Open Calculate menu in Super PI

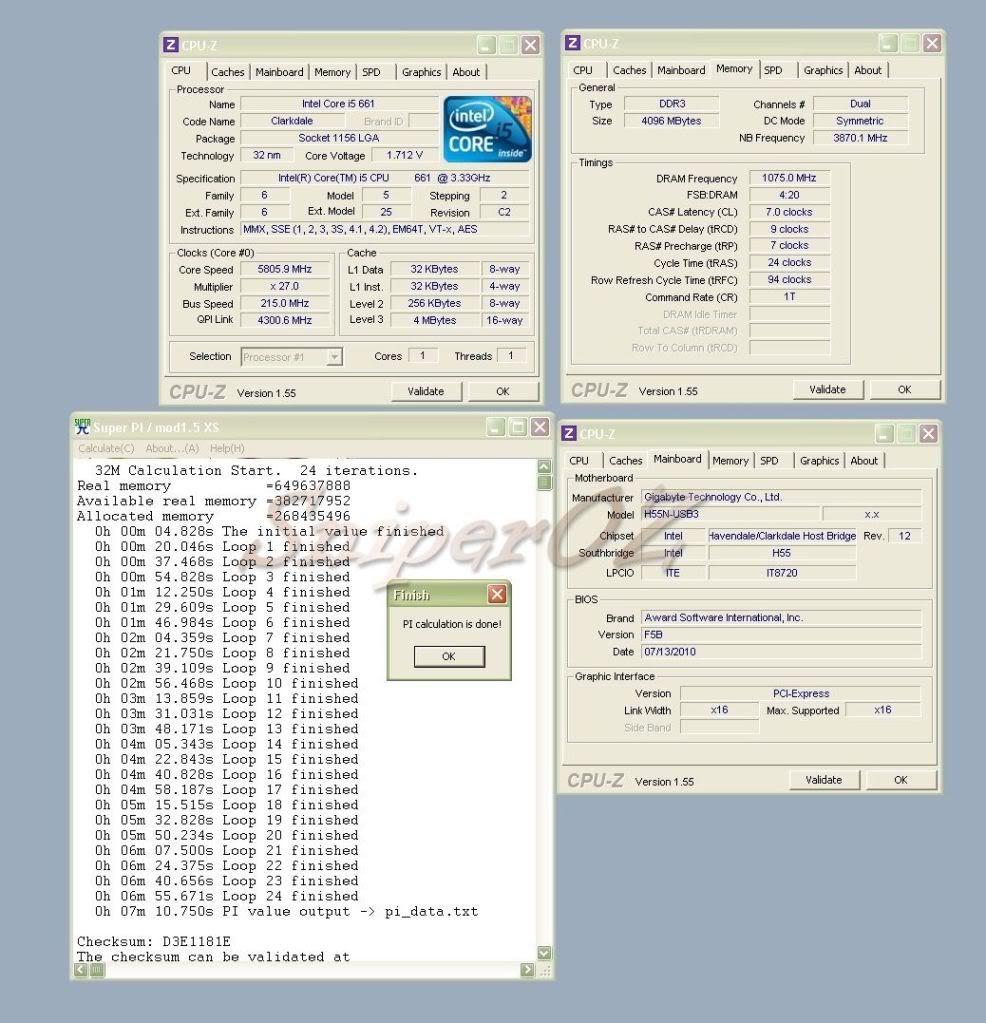coord(106,448)
